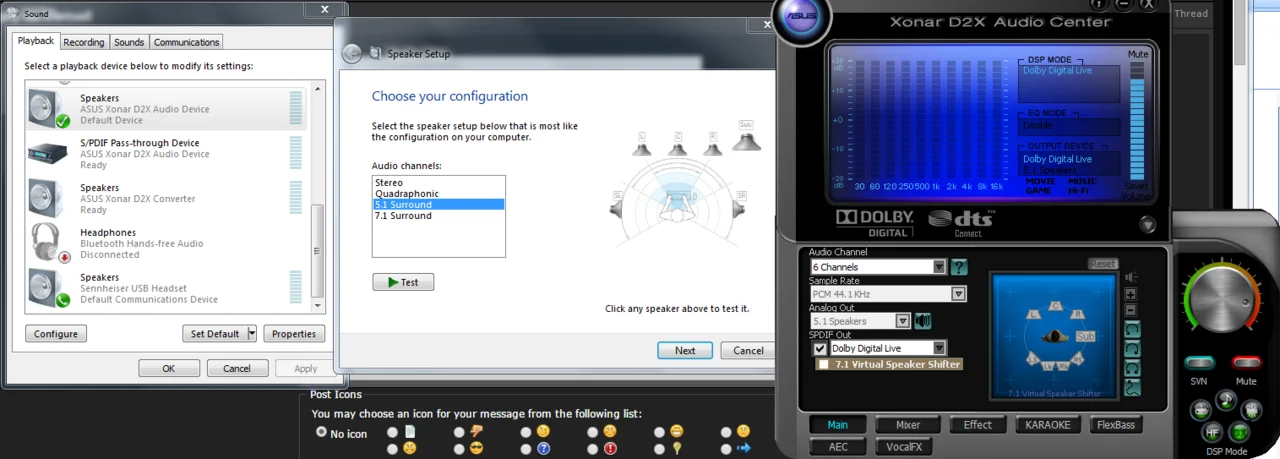Open the Mixer tab in Xonar Audio Center
The image size is (1280, 459).
[908, 425]
